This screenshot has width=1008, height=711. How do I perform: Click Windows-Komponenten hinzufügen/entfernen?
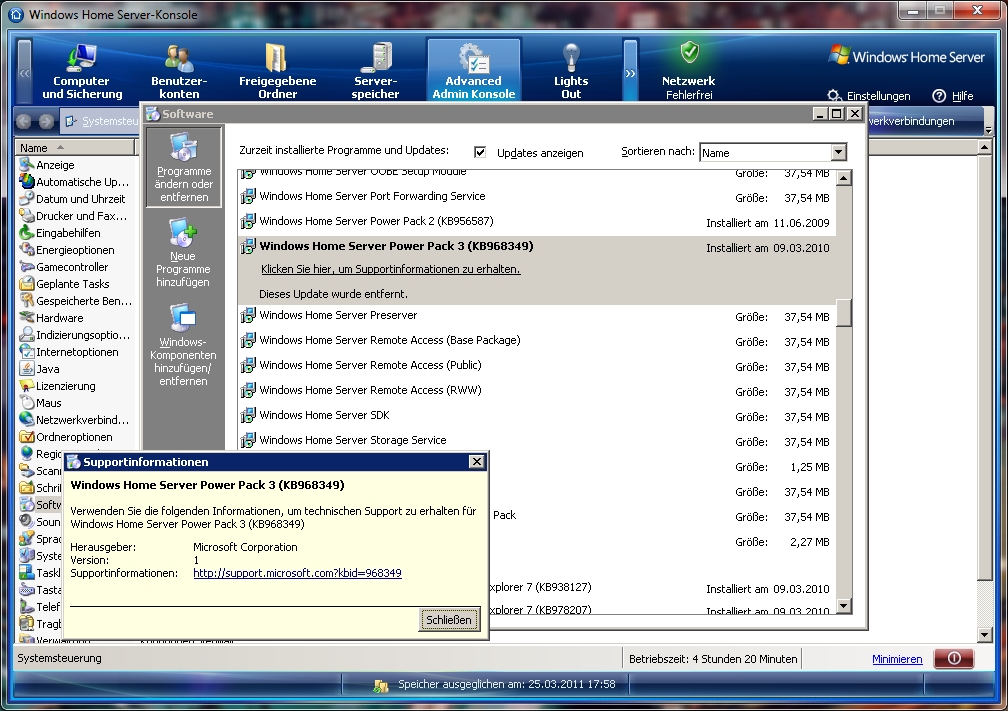pyautogui.click(x=183, y=345)
